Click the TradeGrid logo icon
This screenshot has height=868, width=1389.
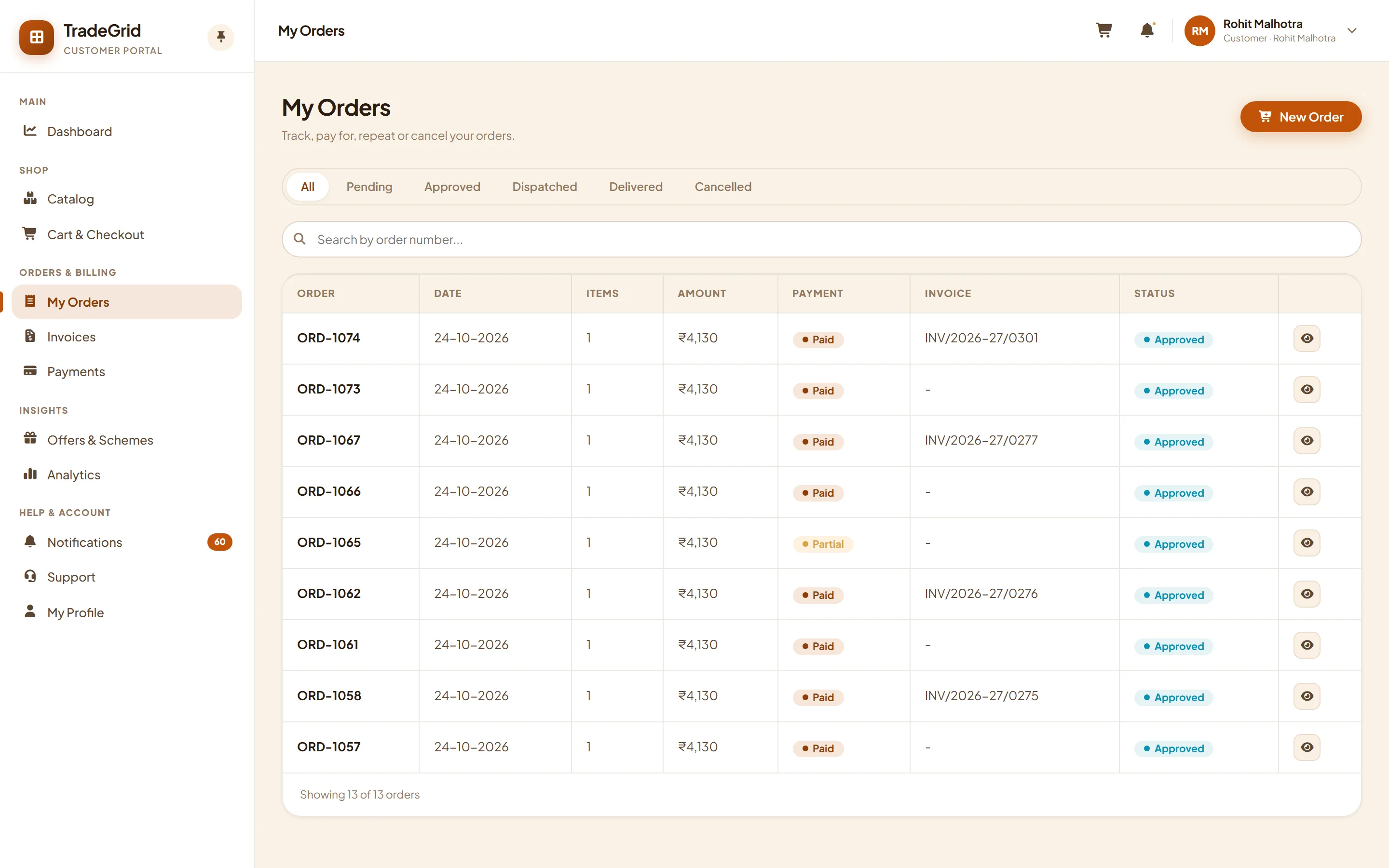[x=37, y=37]
